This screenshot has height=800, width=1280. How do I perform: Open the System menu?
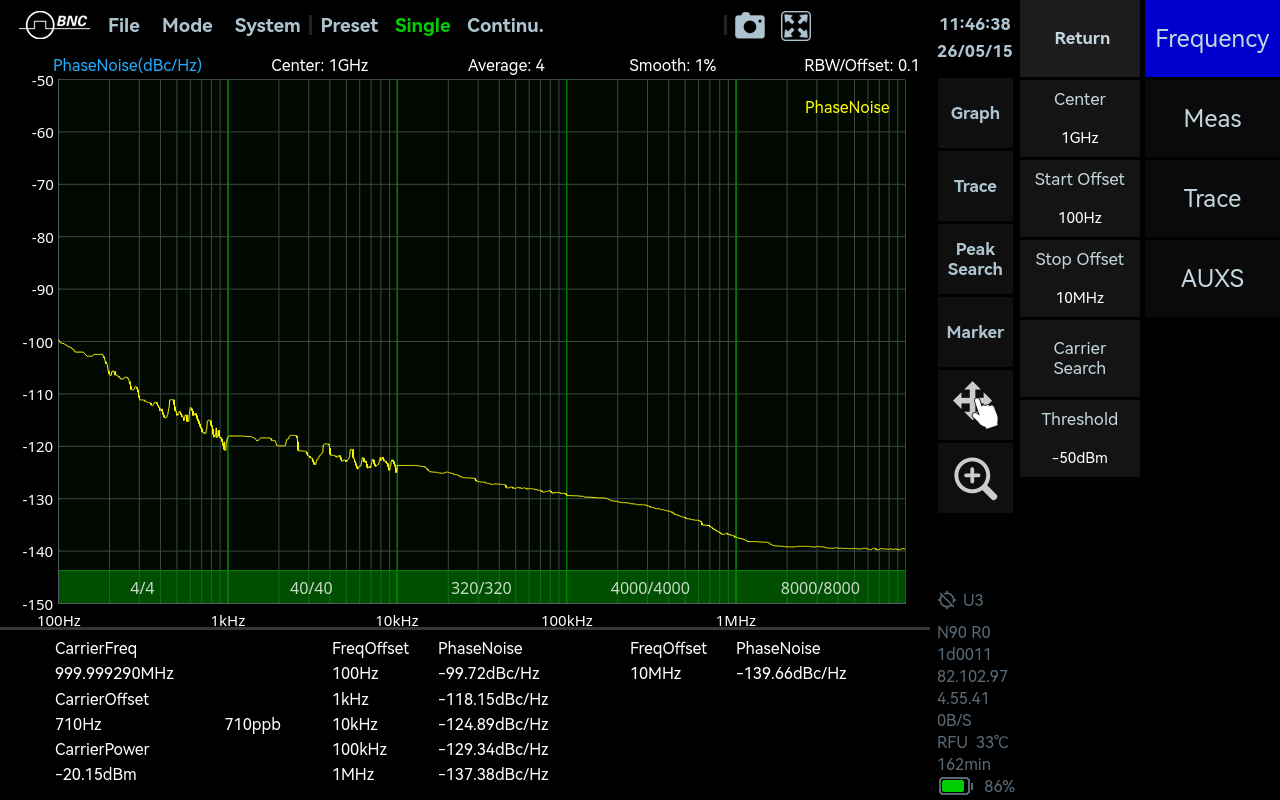(x=267, y=26)
